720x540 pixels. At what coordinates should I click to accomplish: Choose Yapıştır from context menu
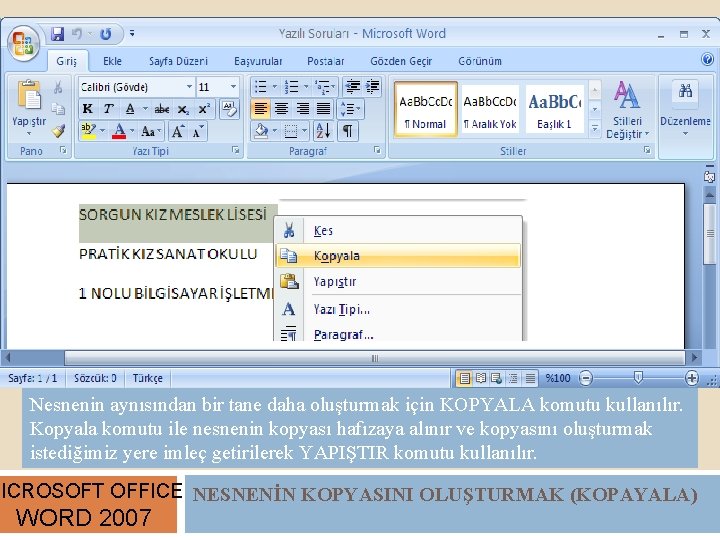point(398,281)
